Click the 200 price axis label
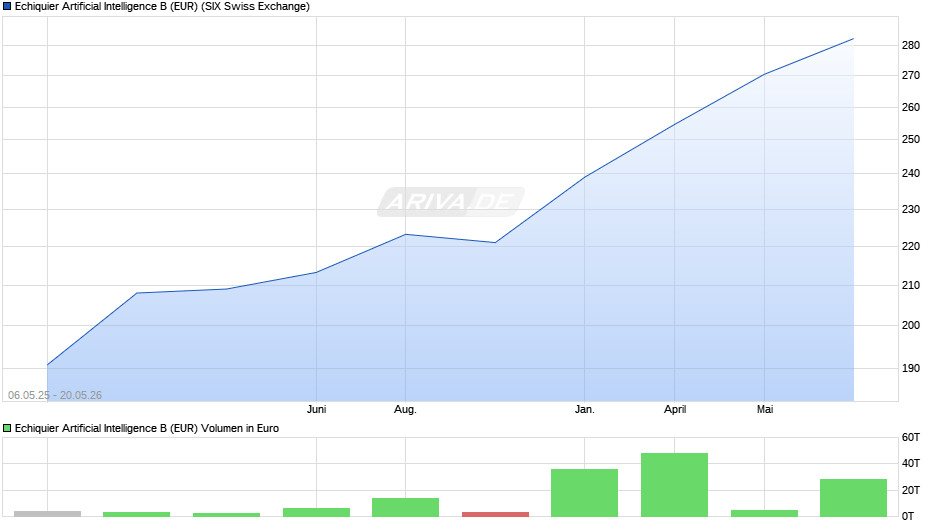940x526 pixels. (x=911, y=325)
